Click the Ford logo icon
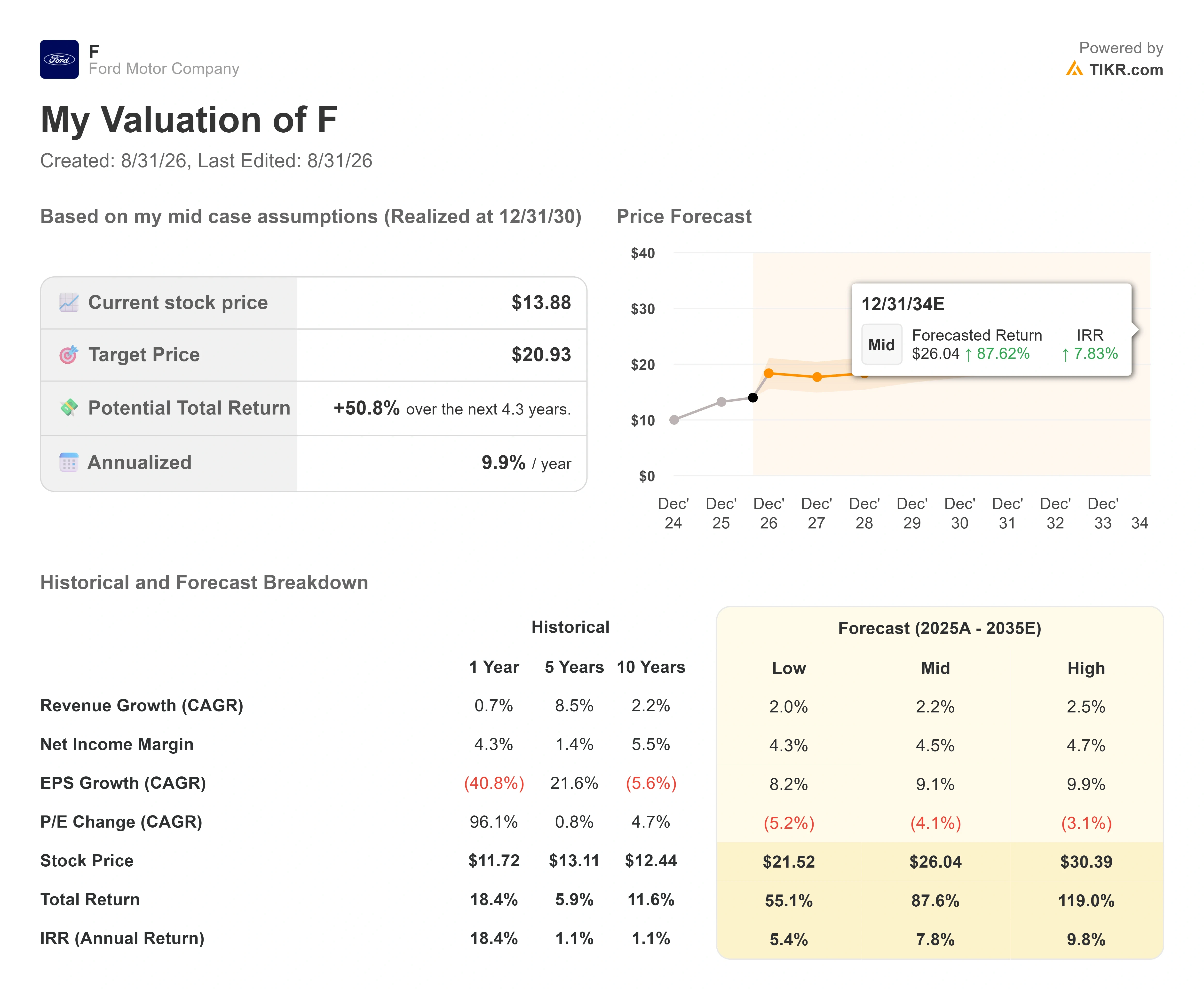The height and width of the screenshot is (990, 1204). point(59,59)
